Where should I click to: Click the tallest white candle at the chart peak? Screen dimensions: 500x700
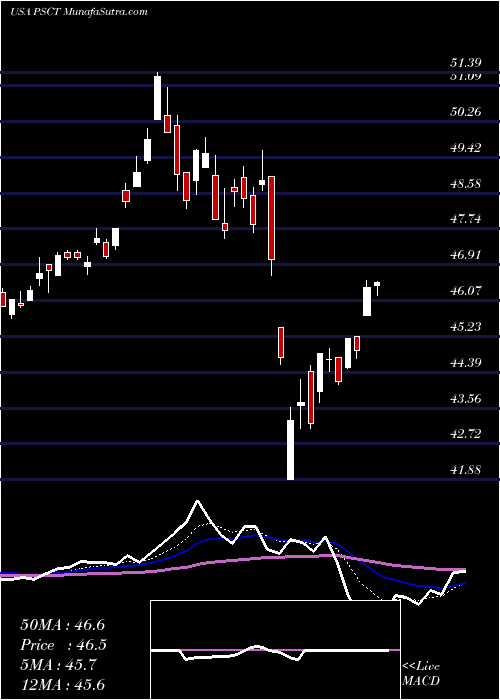click(x=158, y=98)
